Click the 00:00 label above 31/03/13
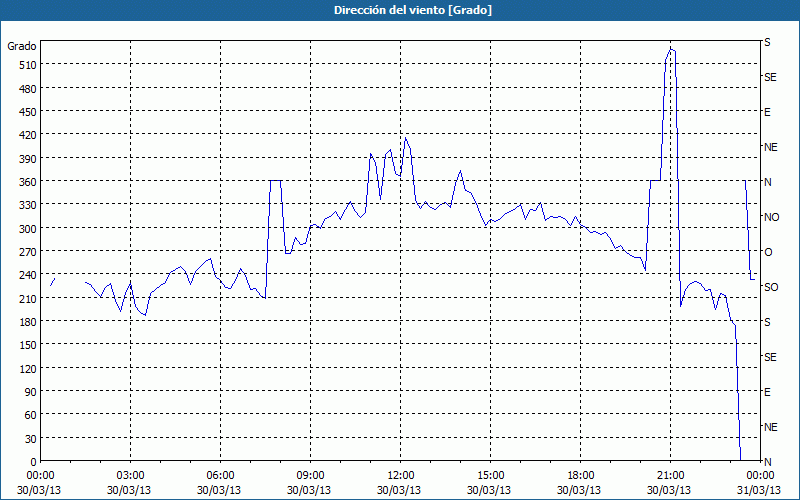 [760, 476]
